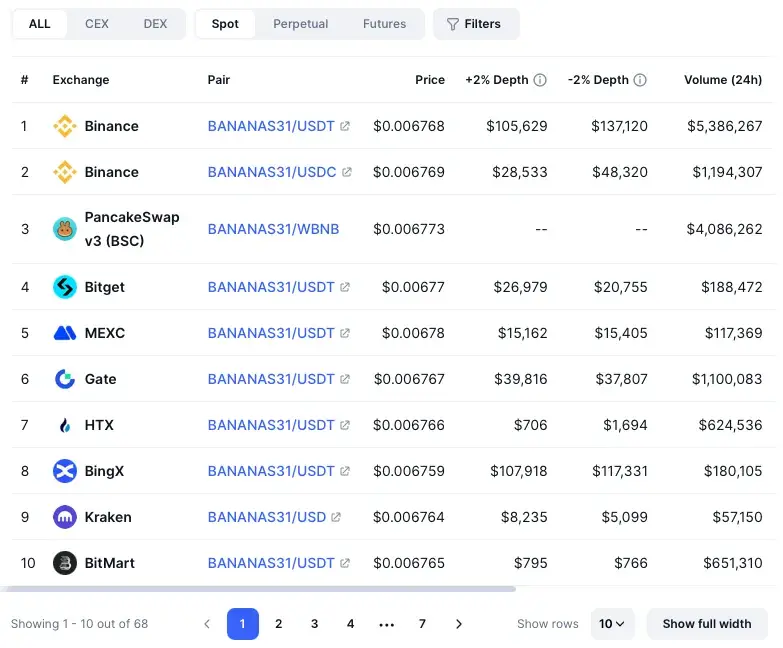The width and height of the screenshot is (783, 648).
Task: Go to next page with right arrow
Action: point(459,624)
